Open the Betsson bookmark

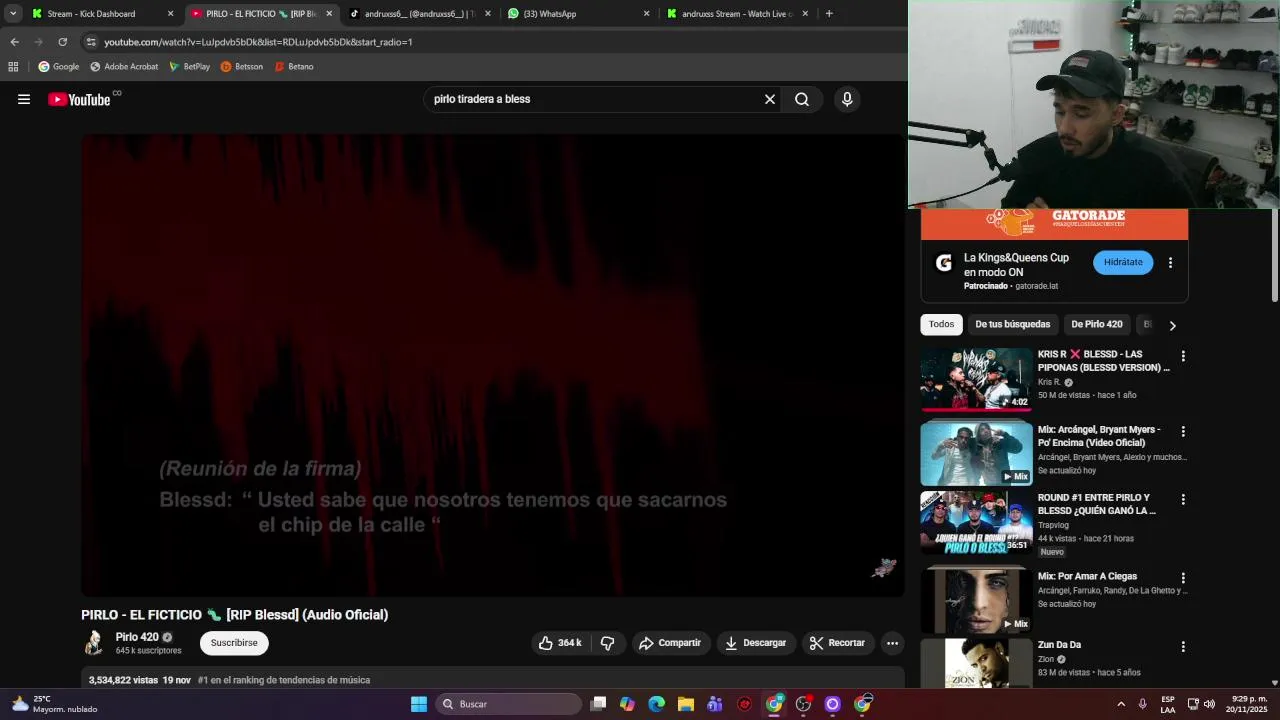coord(241,67)
